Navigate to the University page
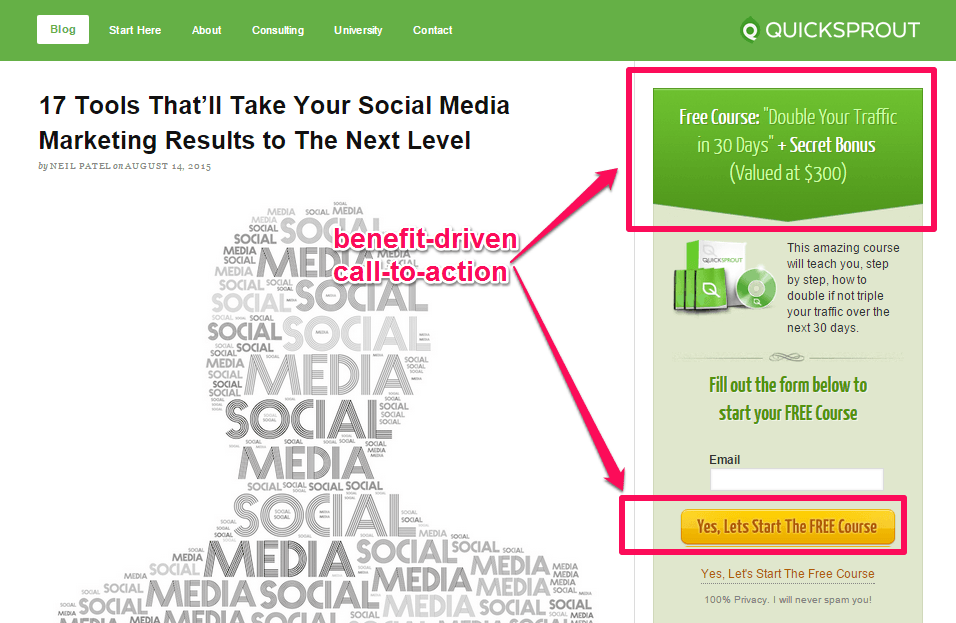This screenshot has height=623, width=956. coord(358,30)
